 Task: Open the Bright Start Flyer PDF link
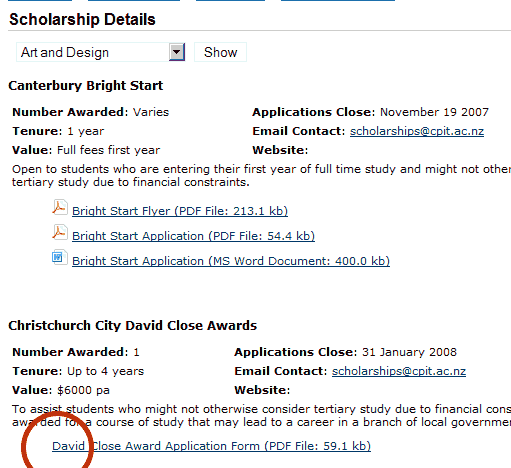tap(180, 211)
